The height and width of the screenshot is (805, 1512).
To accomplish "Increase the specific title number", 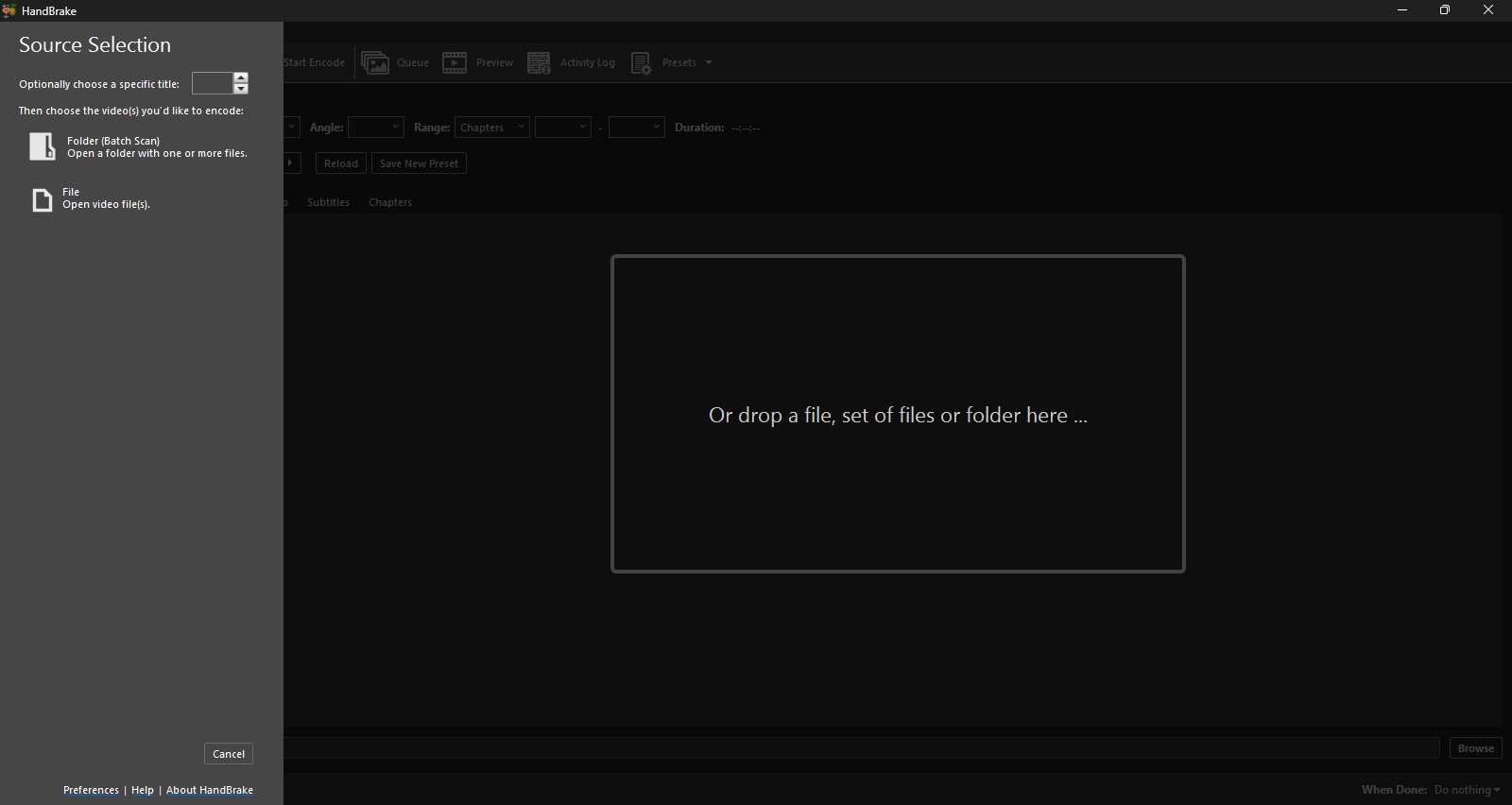I will pyautogui.click(x=241, y=77).
